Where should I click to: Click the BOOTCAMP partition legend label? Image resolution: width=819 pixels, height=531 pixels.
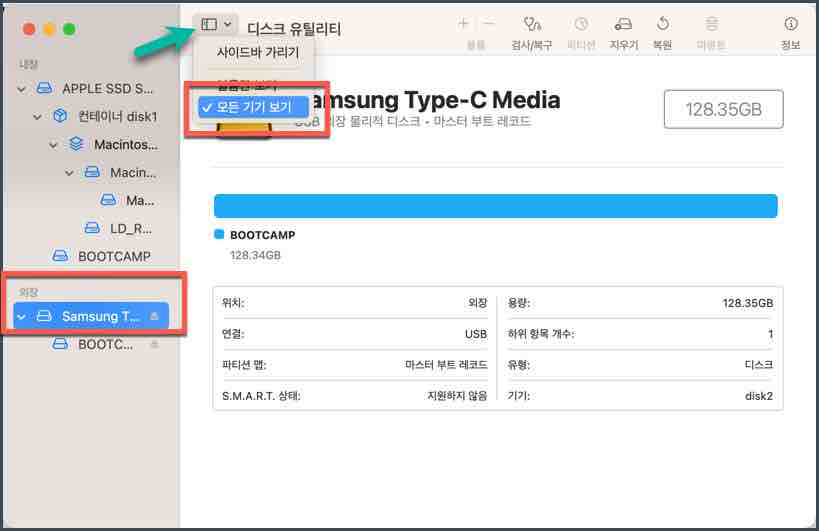262,235
